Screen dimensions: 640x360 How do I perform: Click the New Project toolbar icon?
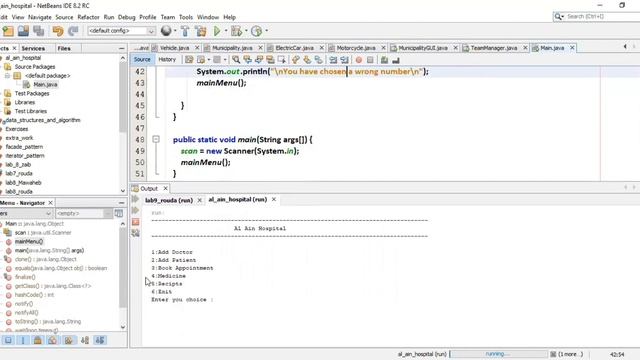pos(8,31)
